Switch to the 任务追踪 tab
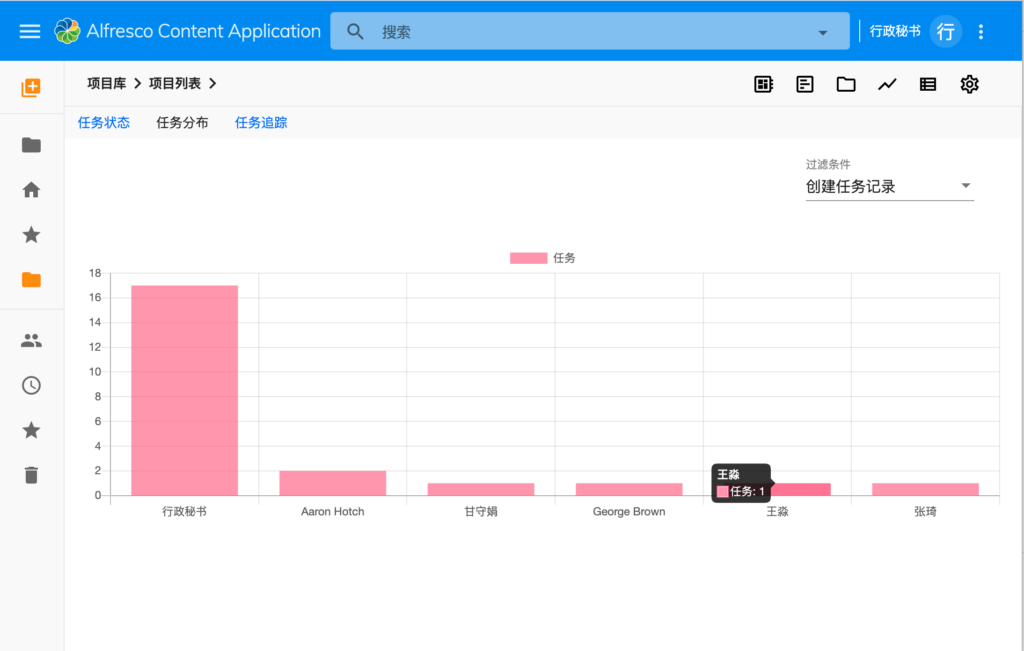 [x=261, y=123]
